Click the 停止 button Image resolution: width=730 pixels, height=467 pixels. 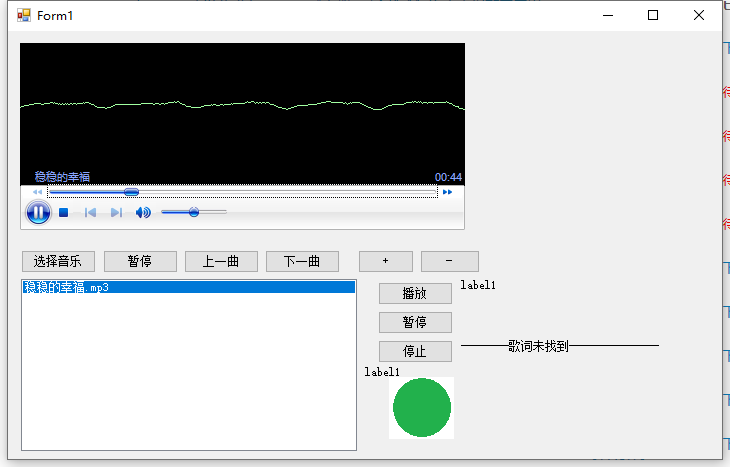(x=415, y=351)
